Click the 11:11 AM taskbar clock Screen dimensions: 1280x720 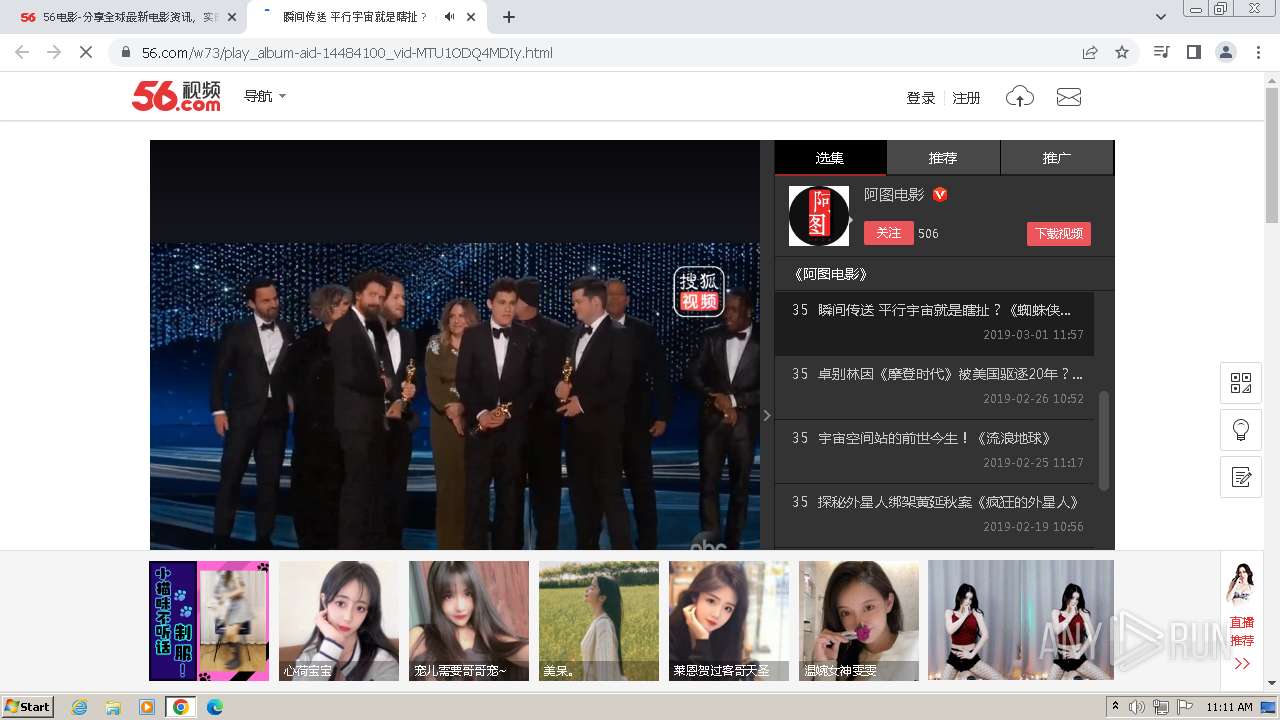1229,707
